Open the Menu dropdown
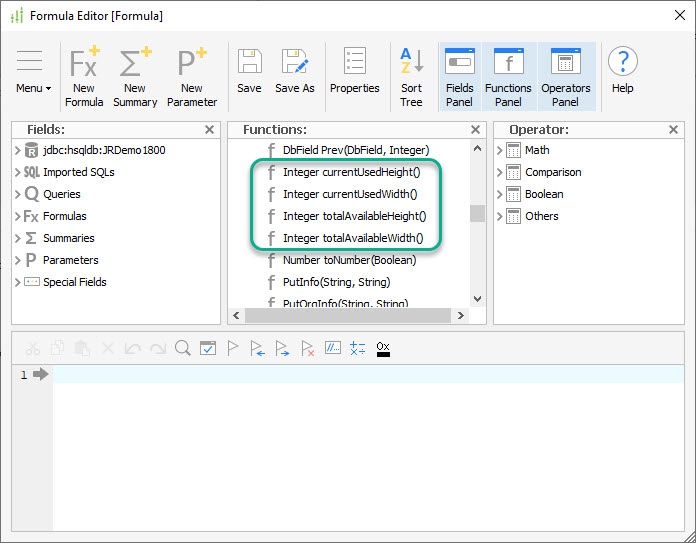Image resolution: width=696 pixels, height=543 pixels. 33,72
